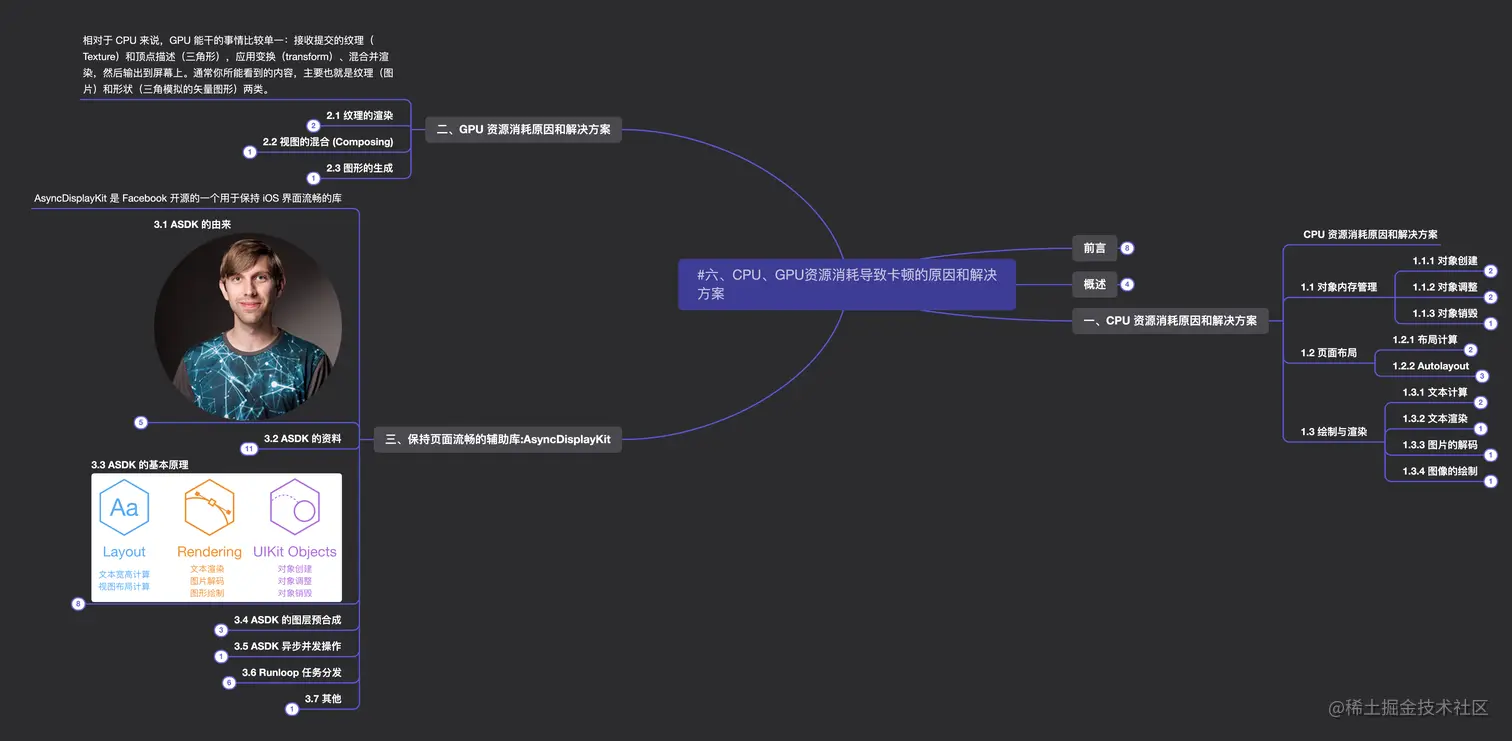Screen dimensions: 1512x741
Task: Expand the badge under 2.1 纹理的渲染
Action: (x=313, y=126)
